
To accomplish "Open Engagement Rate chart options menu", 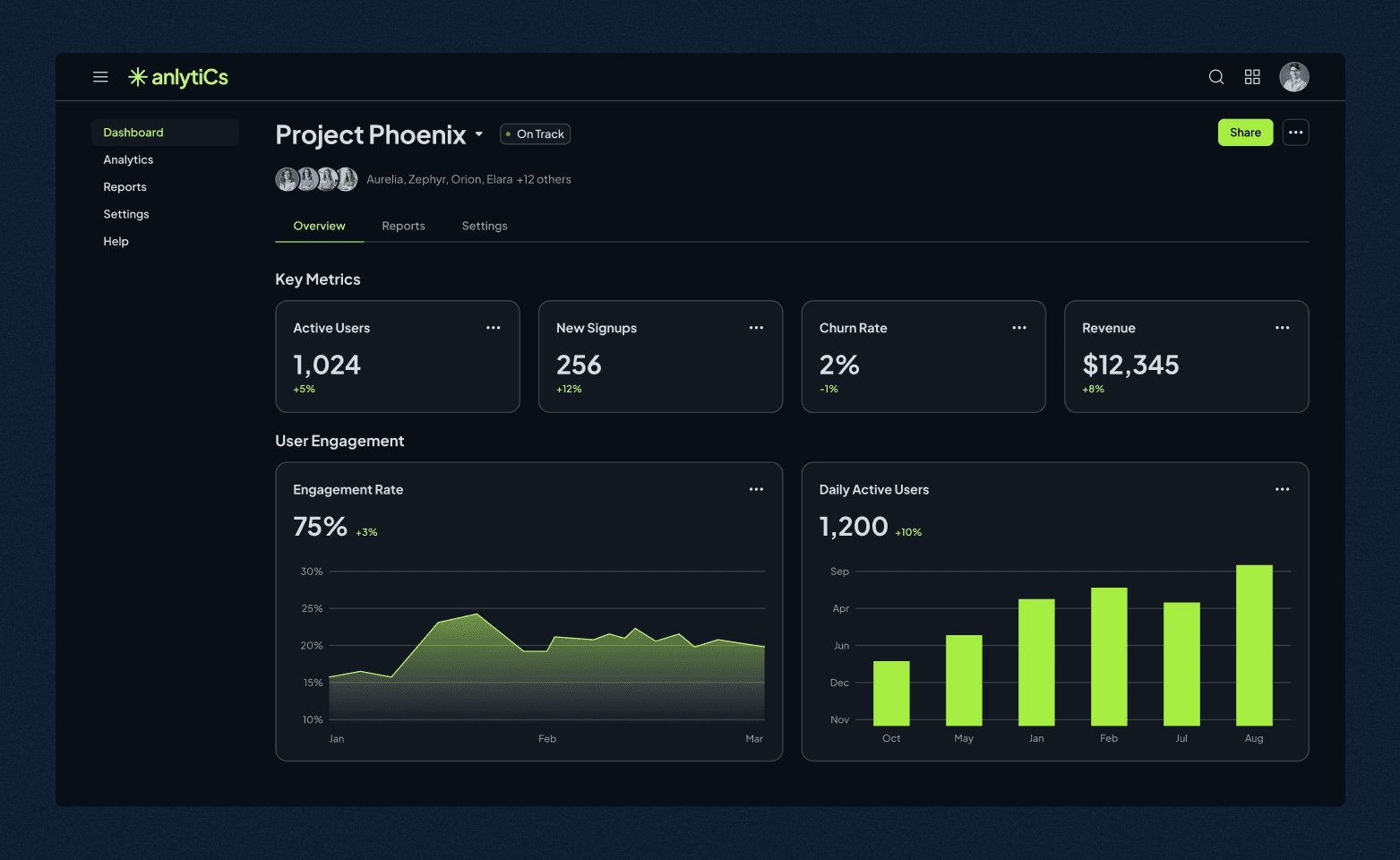I will (757, 489).
